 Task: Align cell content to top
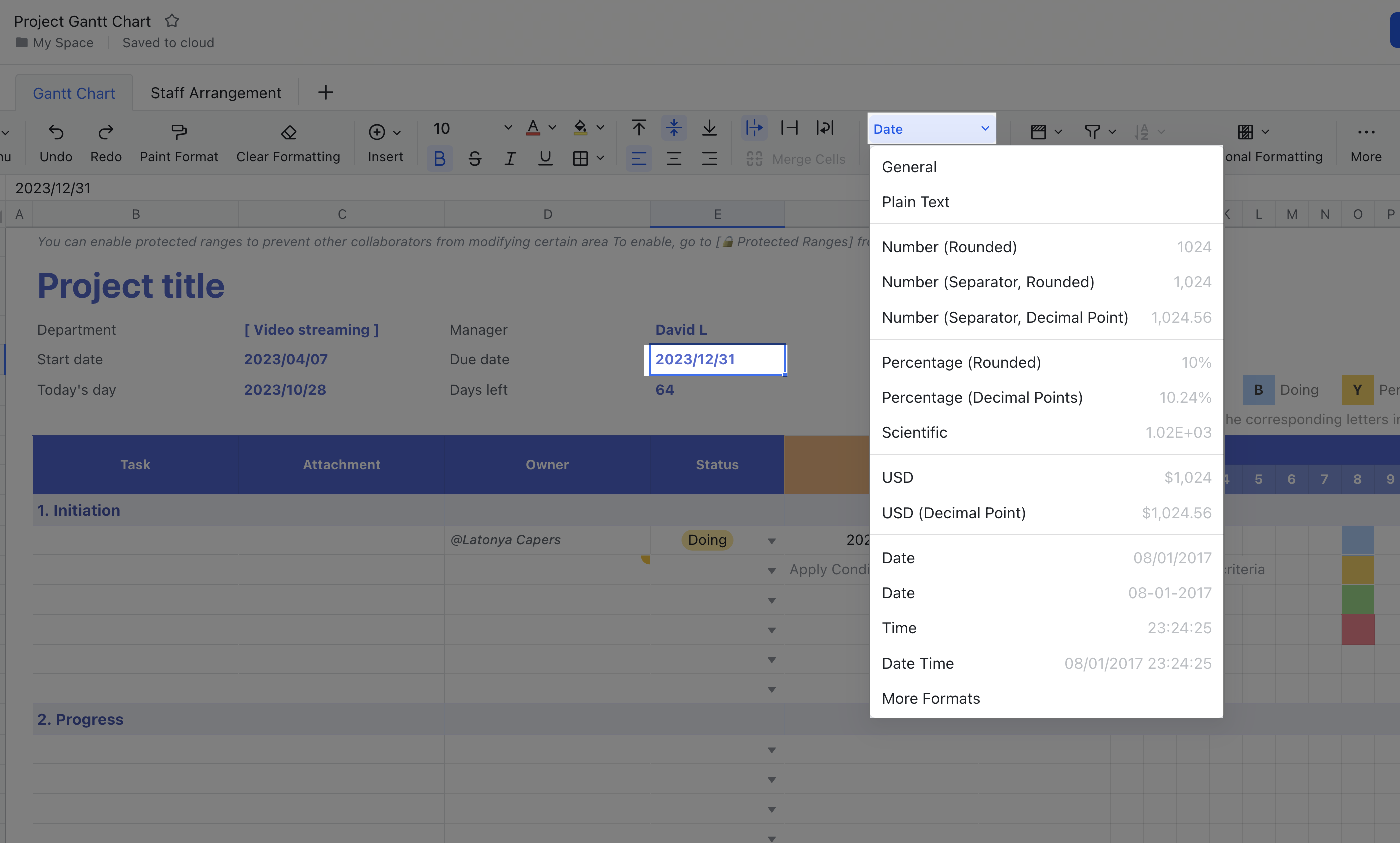coord(639,128)
